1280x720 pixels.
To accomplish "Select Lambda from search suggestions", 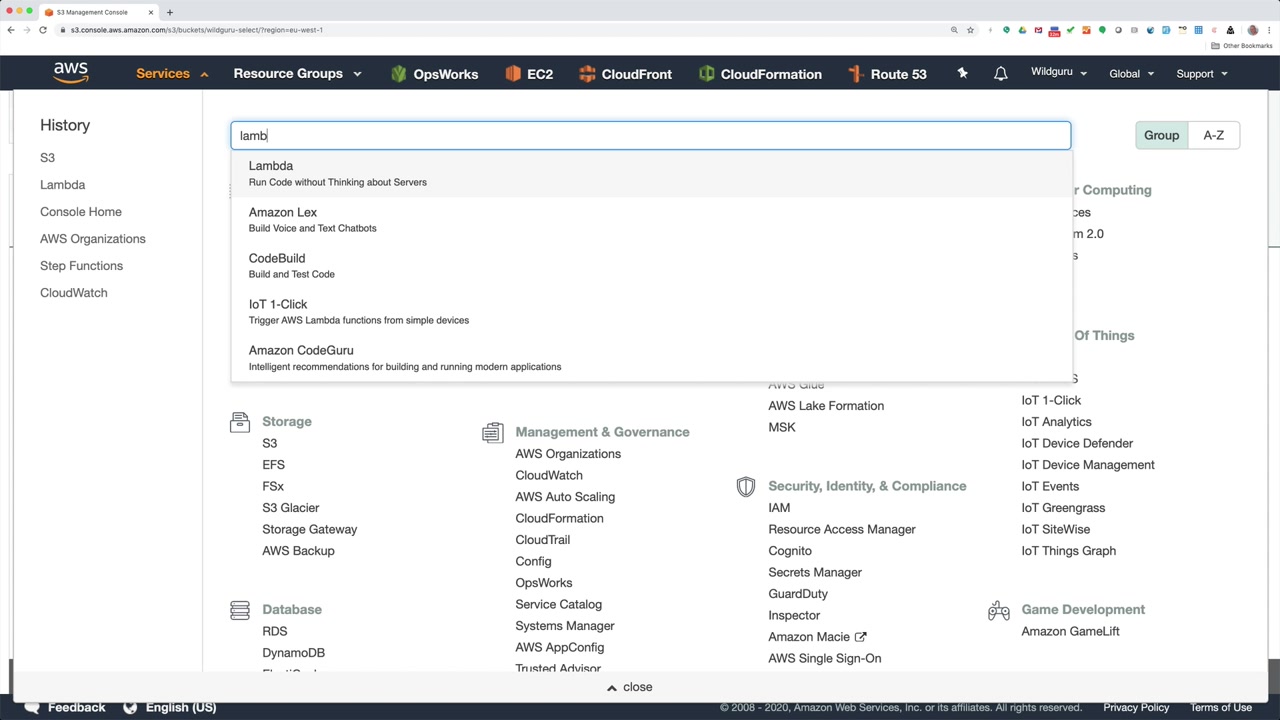I will [271, 166].
